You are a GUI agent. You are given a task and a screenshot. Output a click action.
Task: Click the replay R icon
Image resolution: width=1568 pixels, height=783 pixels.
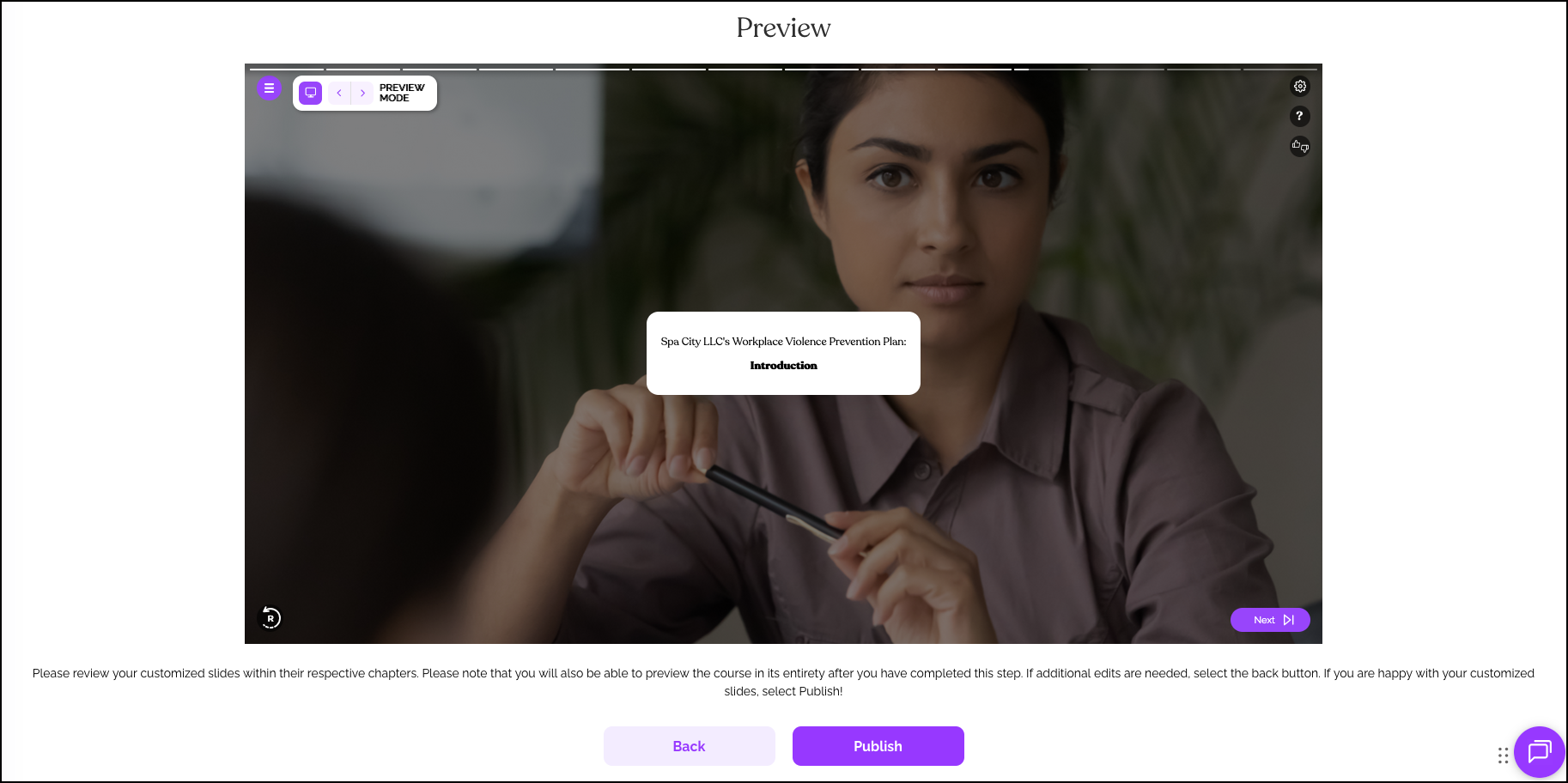[270, 618]
